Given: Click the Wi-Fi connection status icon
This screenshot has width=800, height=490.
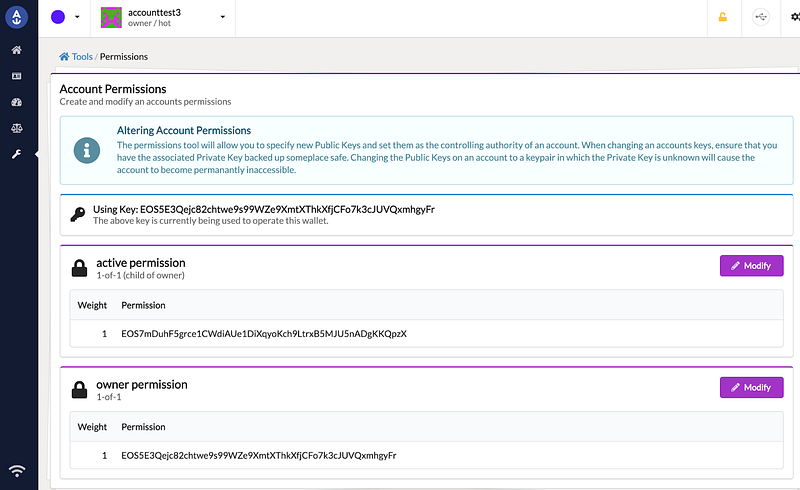Looking at the screenshot, I should [x=17, y=470].
